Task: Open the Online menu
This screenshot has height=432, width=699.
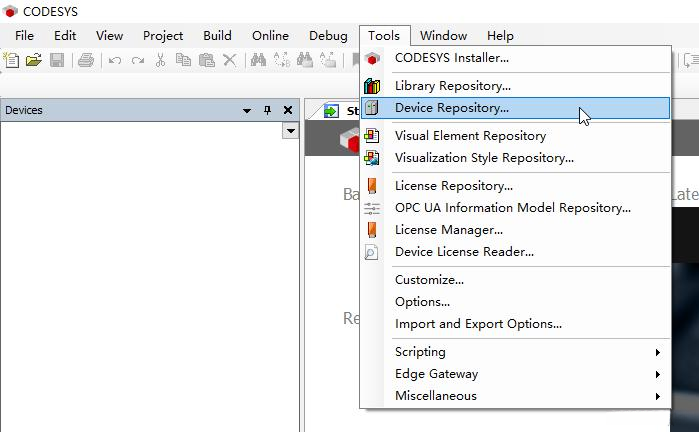Action: coord(270,36)
